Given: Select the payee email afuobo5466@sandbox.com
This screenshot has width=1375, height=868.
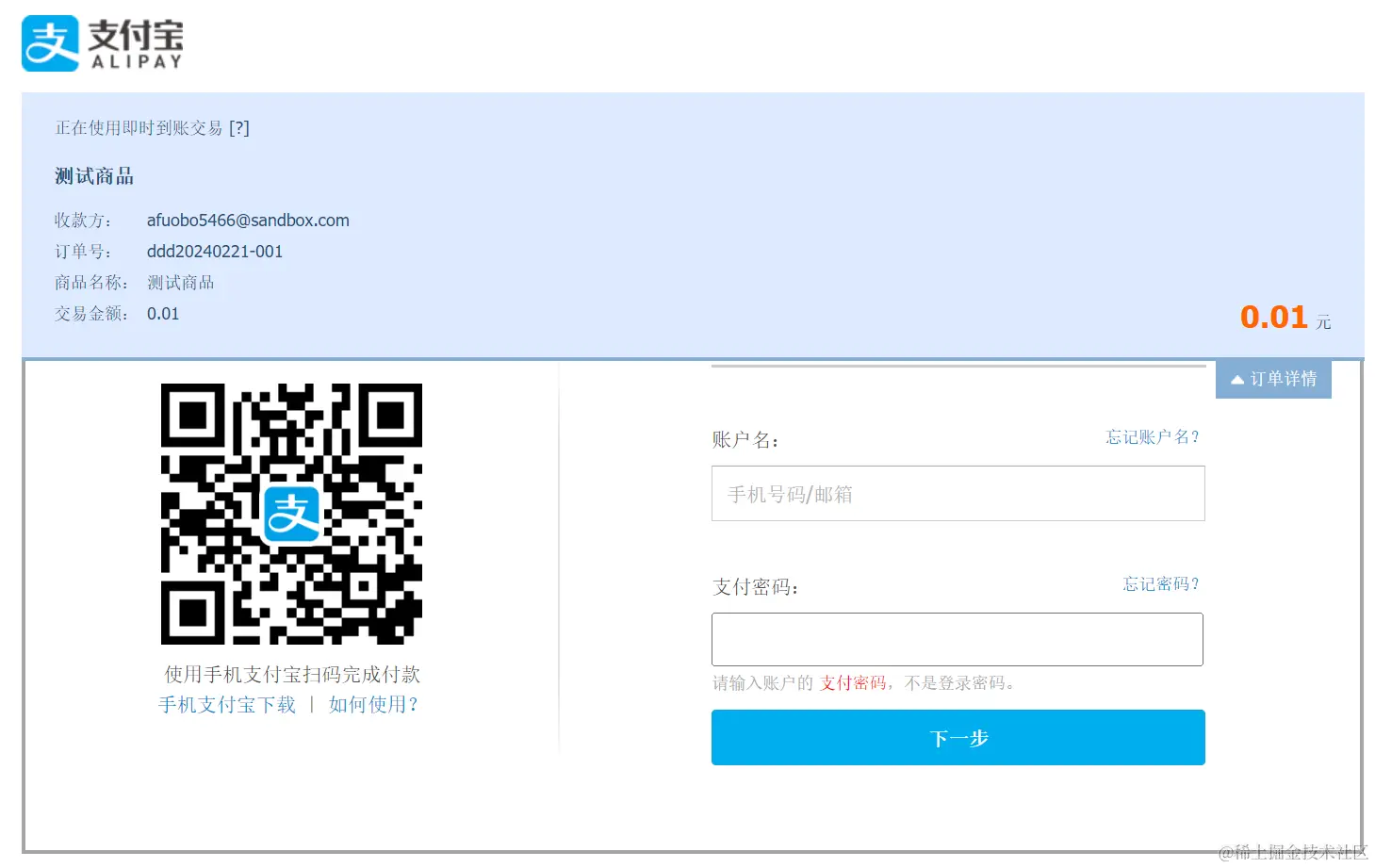Looking at the screenshot, I should (248, 221).
